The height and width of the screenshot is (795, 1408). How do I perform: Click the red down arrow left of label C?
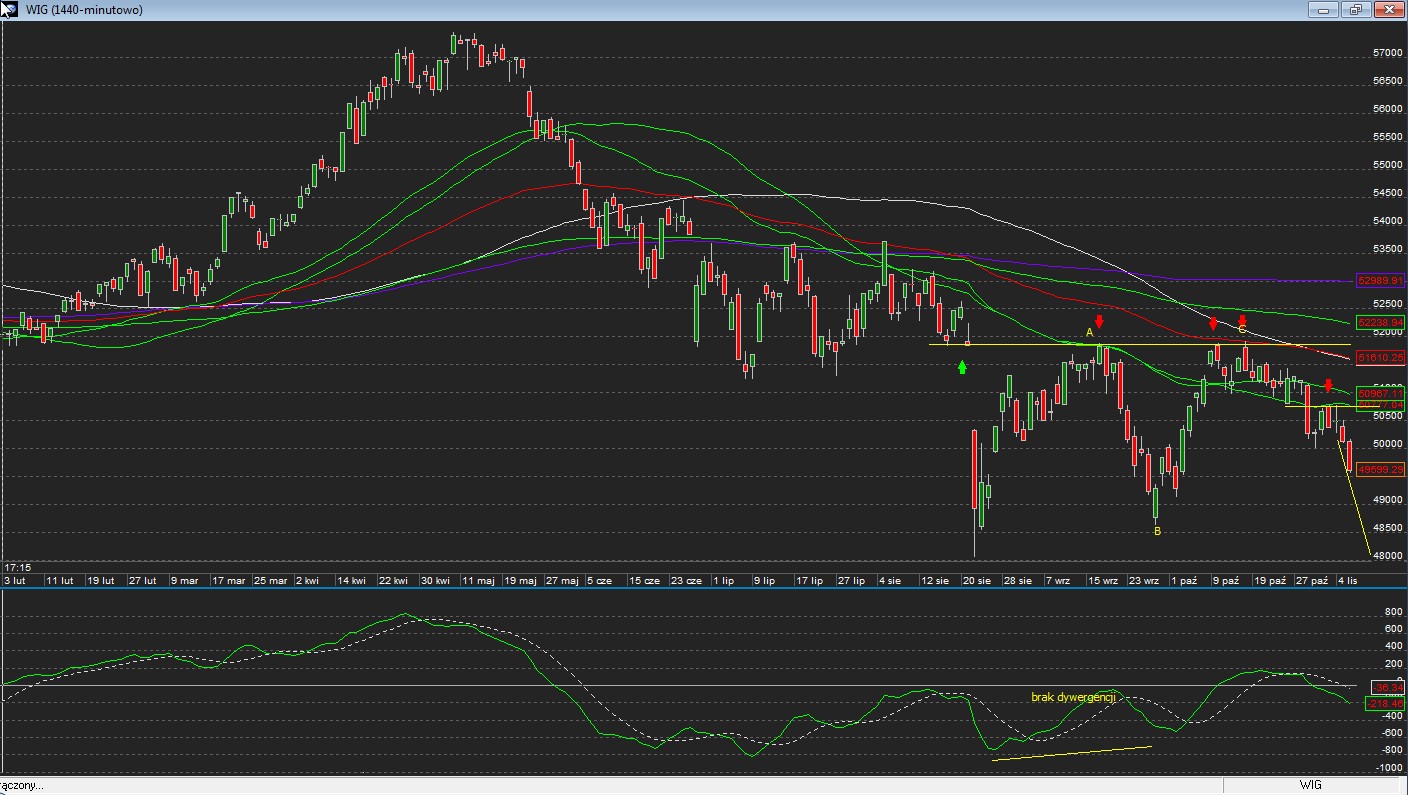pos(1213,323)
